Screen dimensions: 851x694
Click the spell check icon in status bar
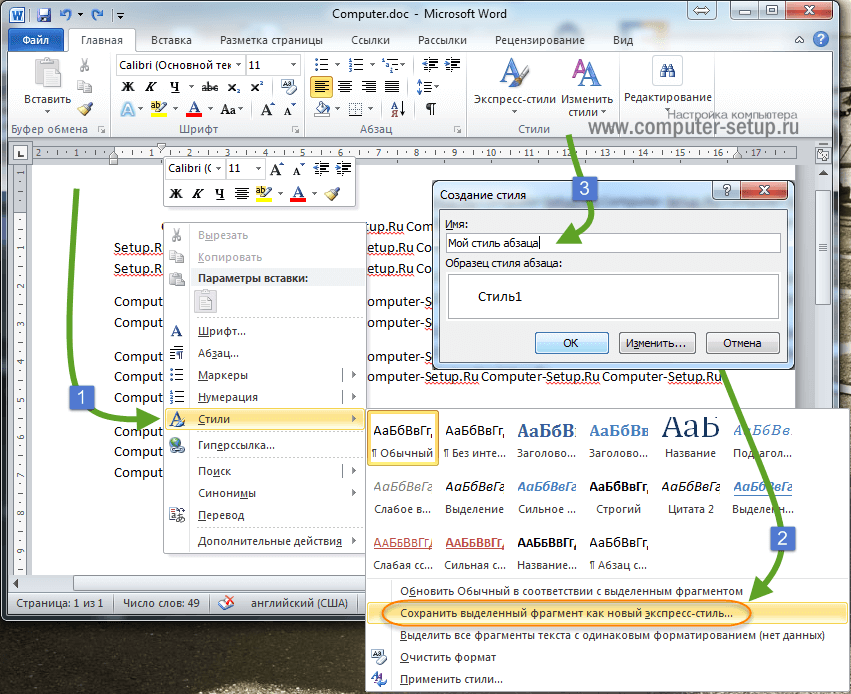coord(226,603)
